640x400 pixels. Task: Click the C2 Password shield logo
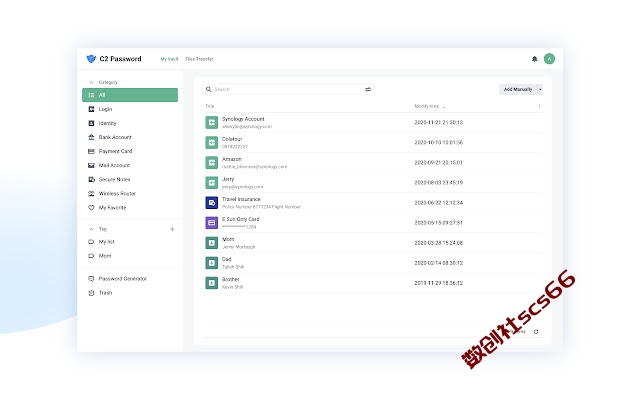91,59
